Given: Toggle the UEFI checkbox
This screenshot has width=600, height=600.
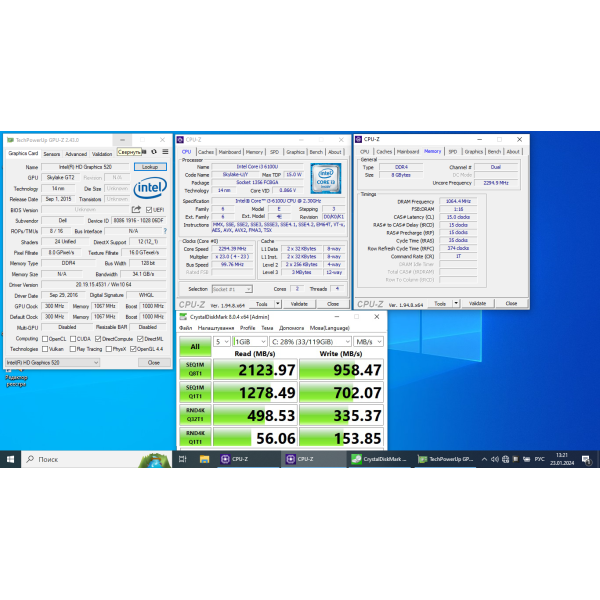Looking at the screenshot, I should pyautogui.click(x=149, y=210).
